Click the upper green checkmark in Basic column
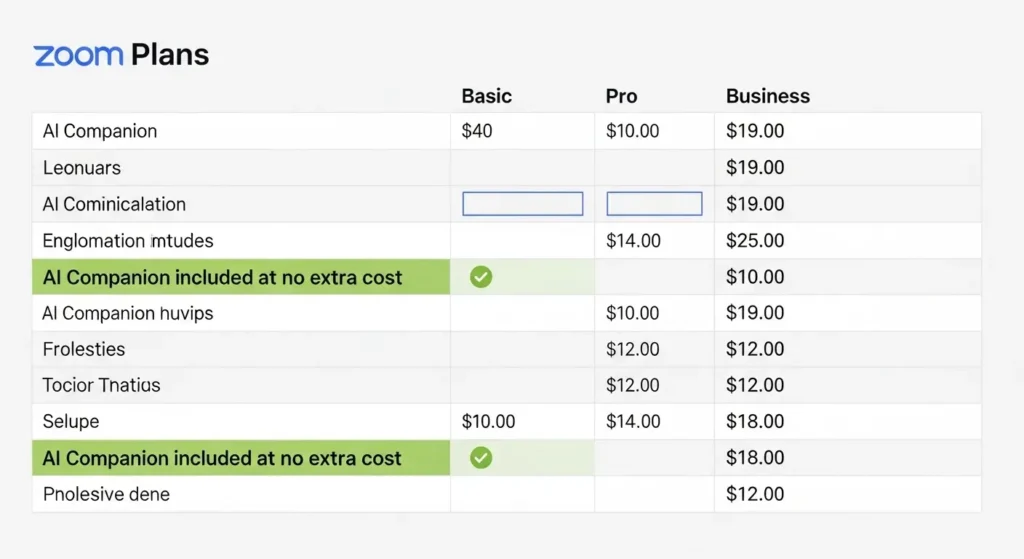 click(x=481, y=277)
